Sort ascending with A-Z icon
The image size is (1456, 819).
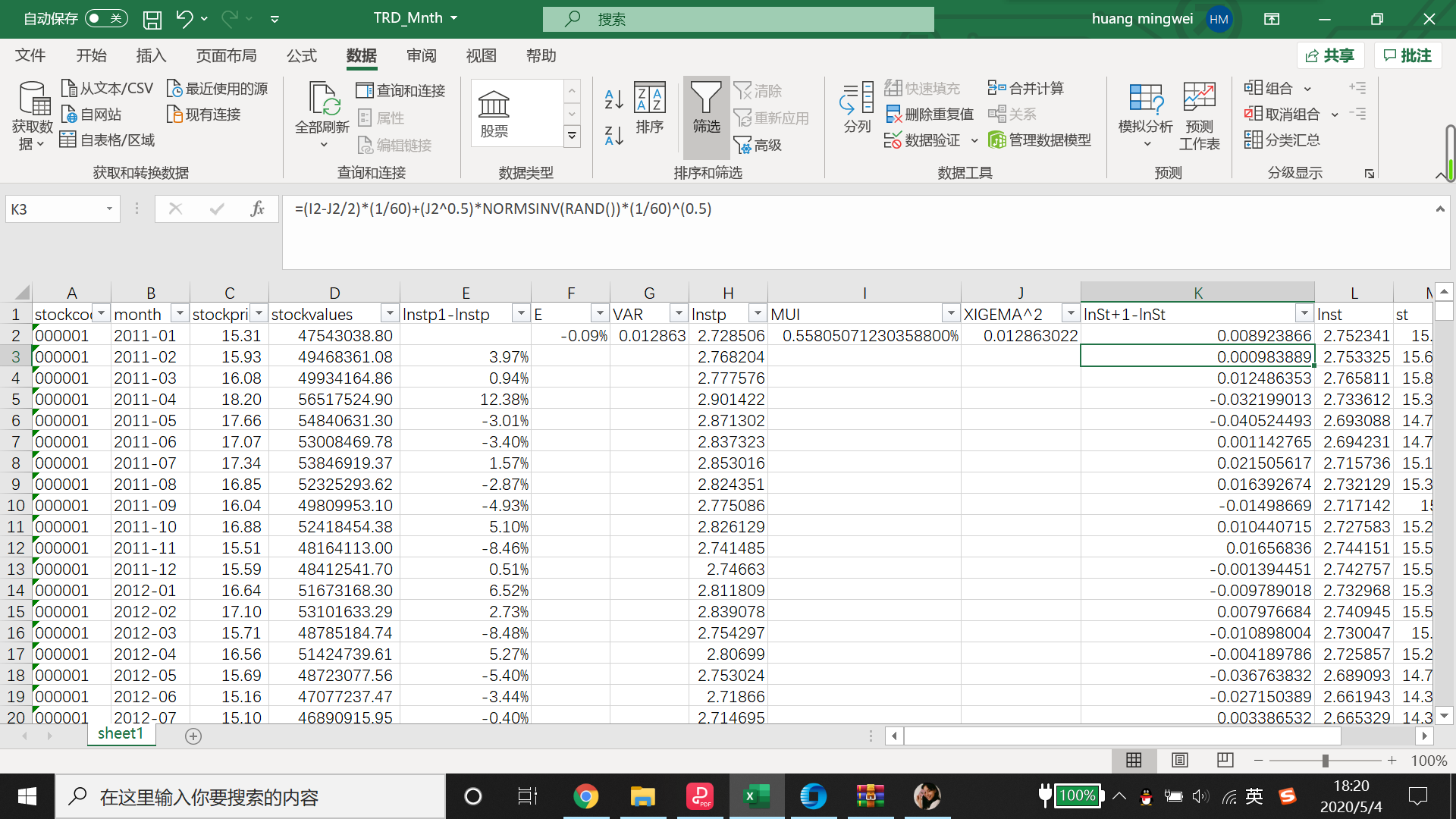tap(613, 99)
